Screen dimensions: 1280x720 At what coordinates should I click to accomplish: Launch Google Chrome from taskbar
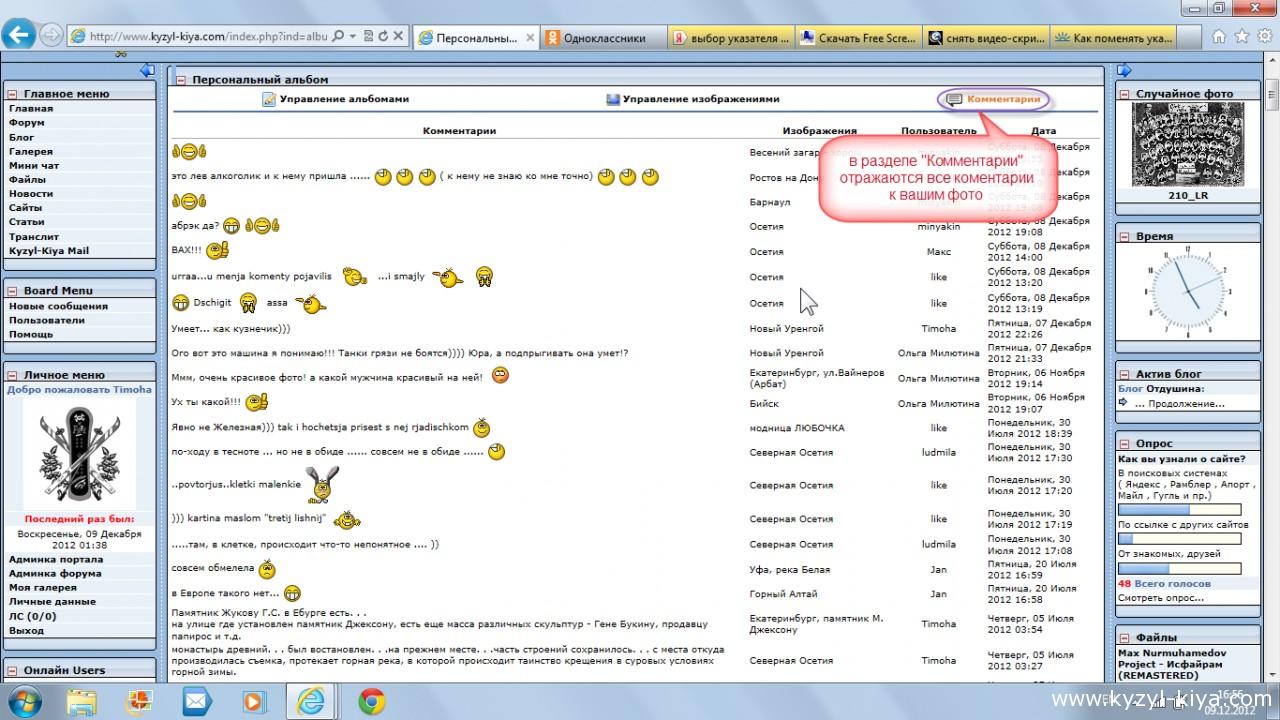coord(372,701)
